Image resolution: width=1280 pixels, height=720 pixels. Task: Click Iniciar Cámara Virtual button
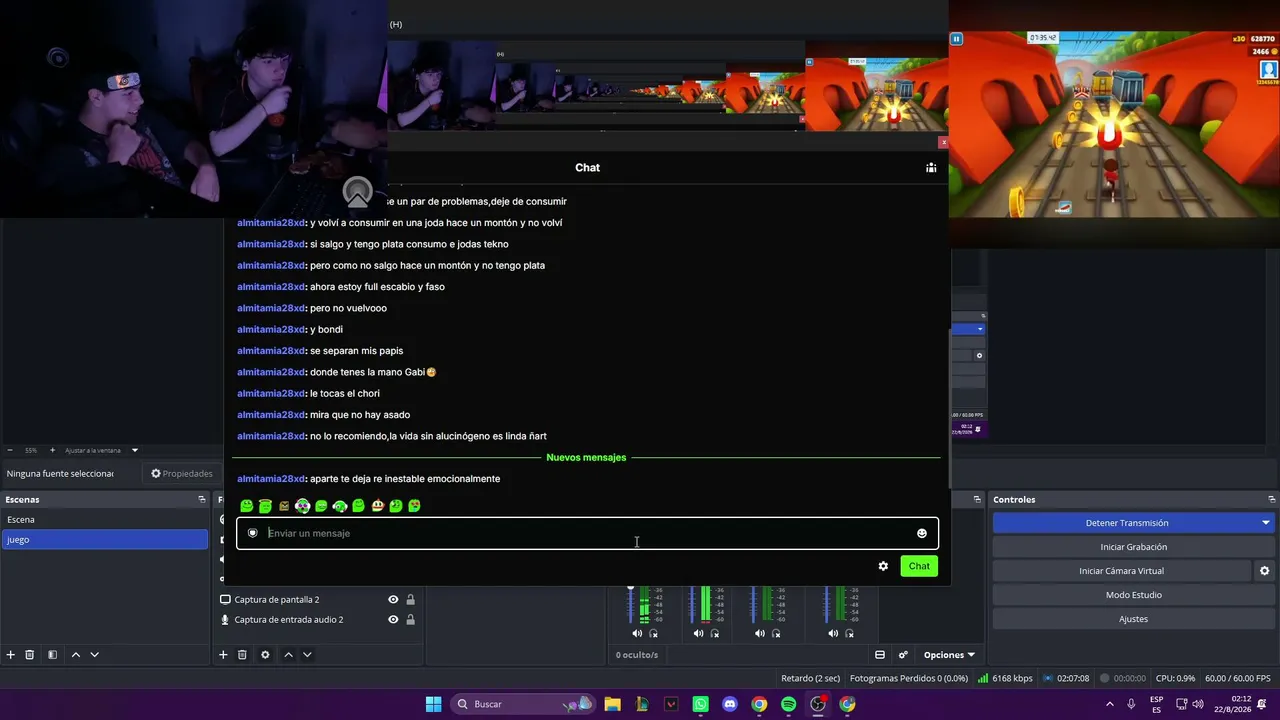tap(1121, 571)
